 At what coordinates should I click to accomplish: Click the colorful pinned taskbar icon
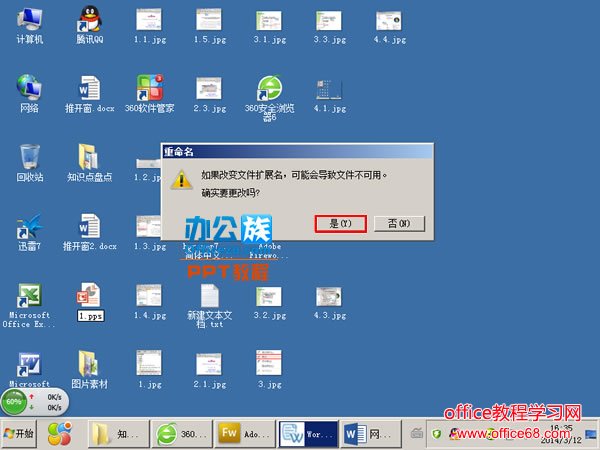tap(59, 434)
